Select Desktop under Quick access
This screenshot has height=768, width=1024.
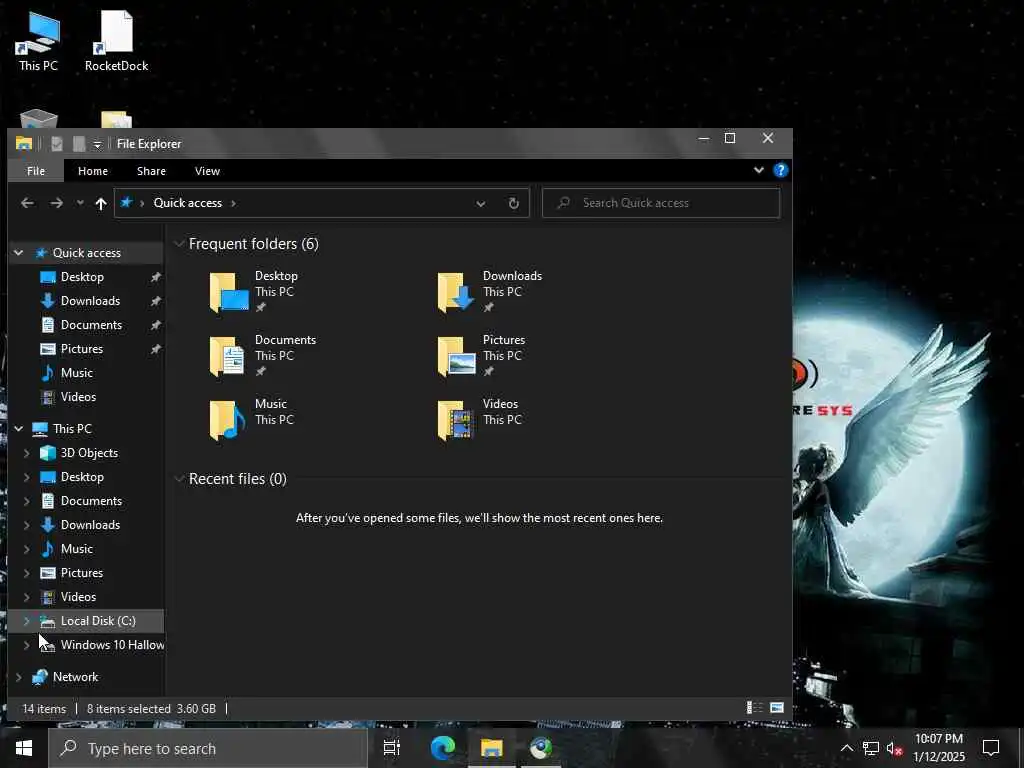[x=82, y=277]
